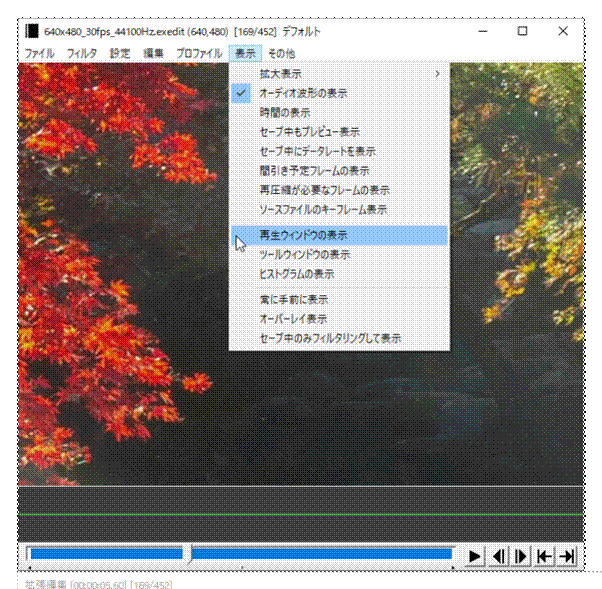Open the ファイル menu

click(x=39, y=53)
